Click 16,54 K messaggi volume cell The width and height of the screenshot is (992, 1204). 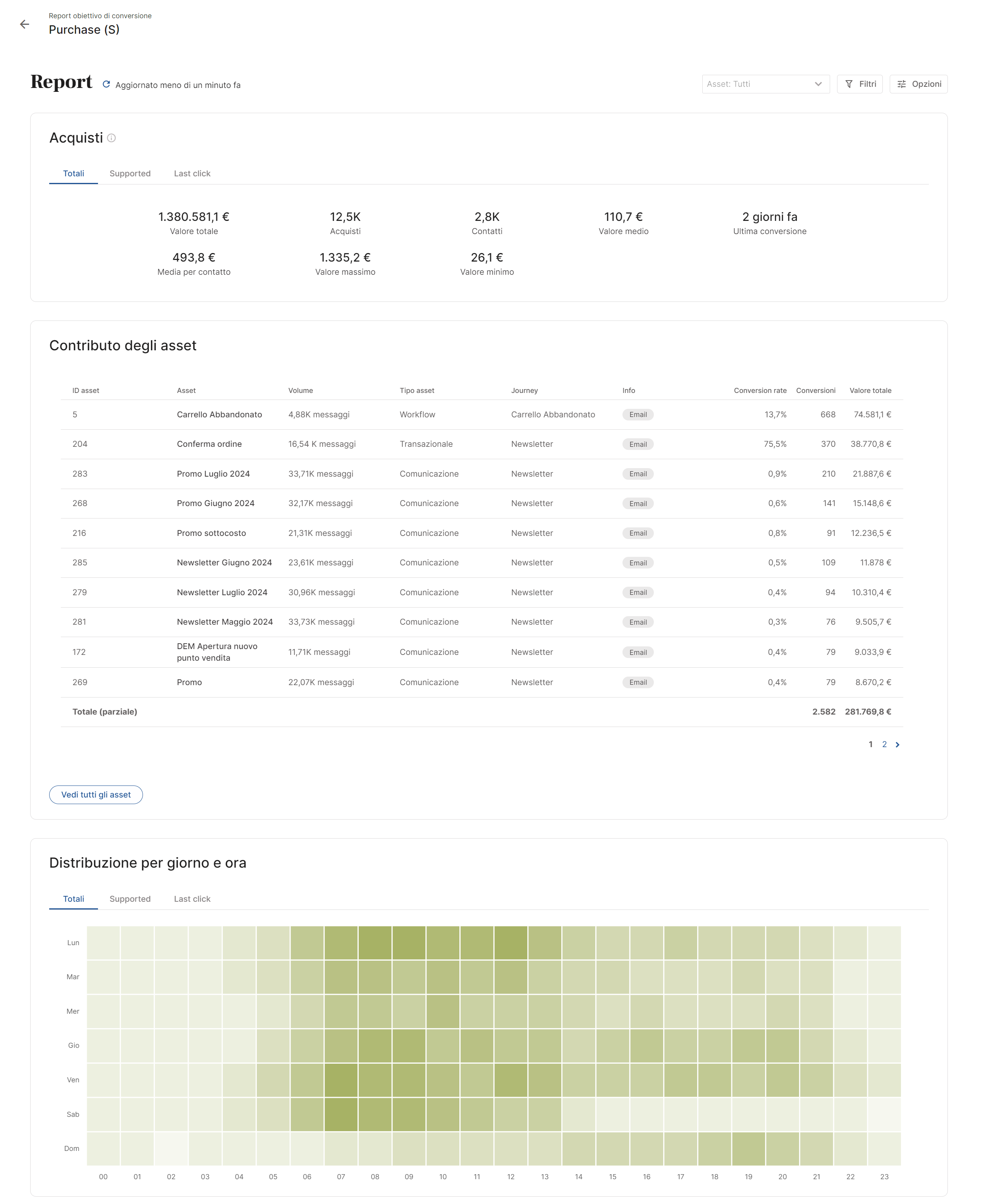point(322,444)
